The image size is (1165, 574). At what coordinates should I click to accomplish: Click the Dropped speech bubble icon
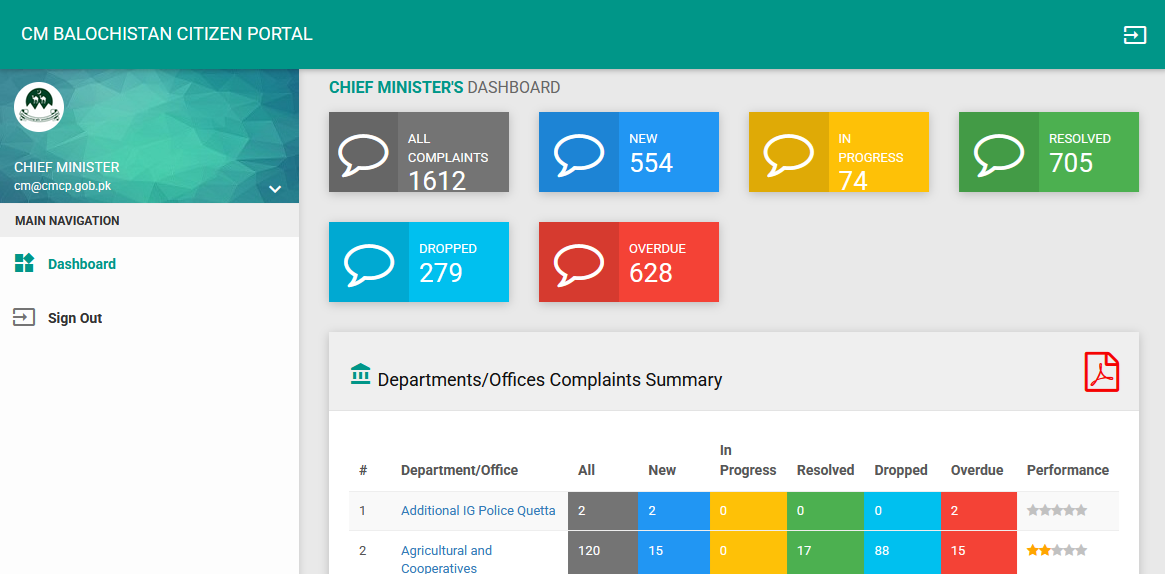point(368,262)
